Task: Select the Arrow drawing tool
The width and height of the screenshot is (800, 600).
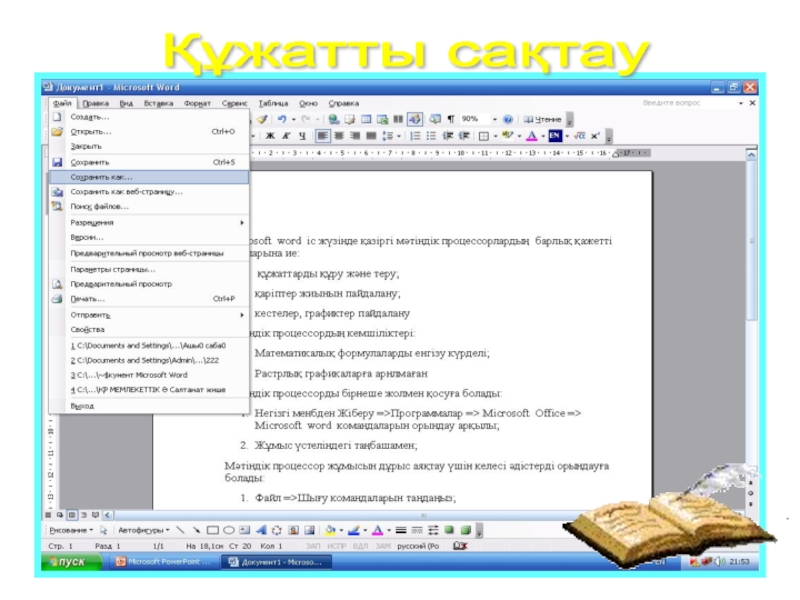Action: [196, 530]
